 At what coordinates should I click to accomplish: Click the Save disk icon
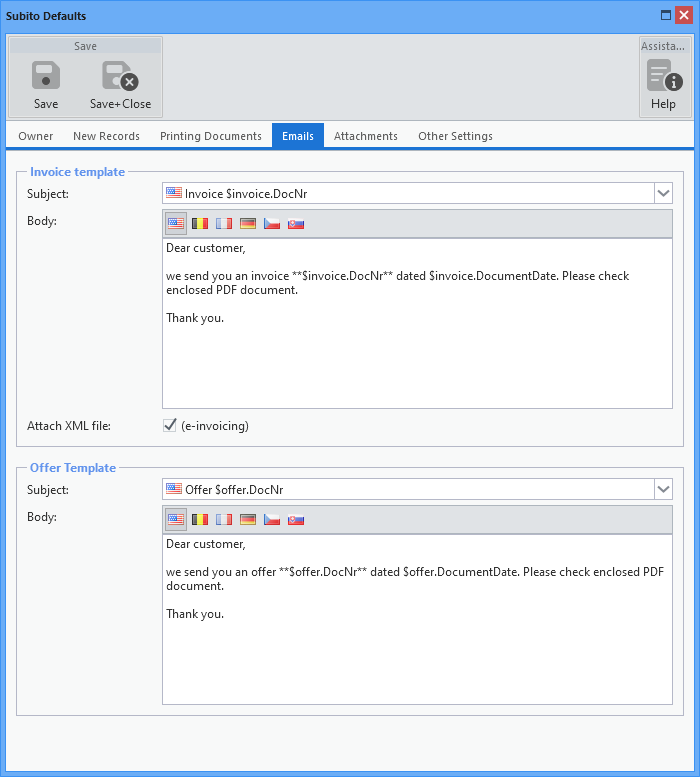pyautogui.click(x=46, y=75)
